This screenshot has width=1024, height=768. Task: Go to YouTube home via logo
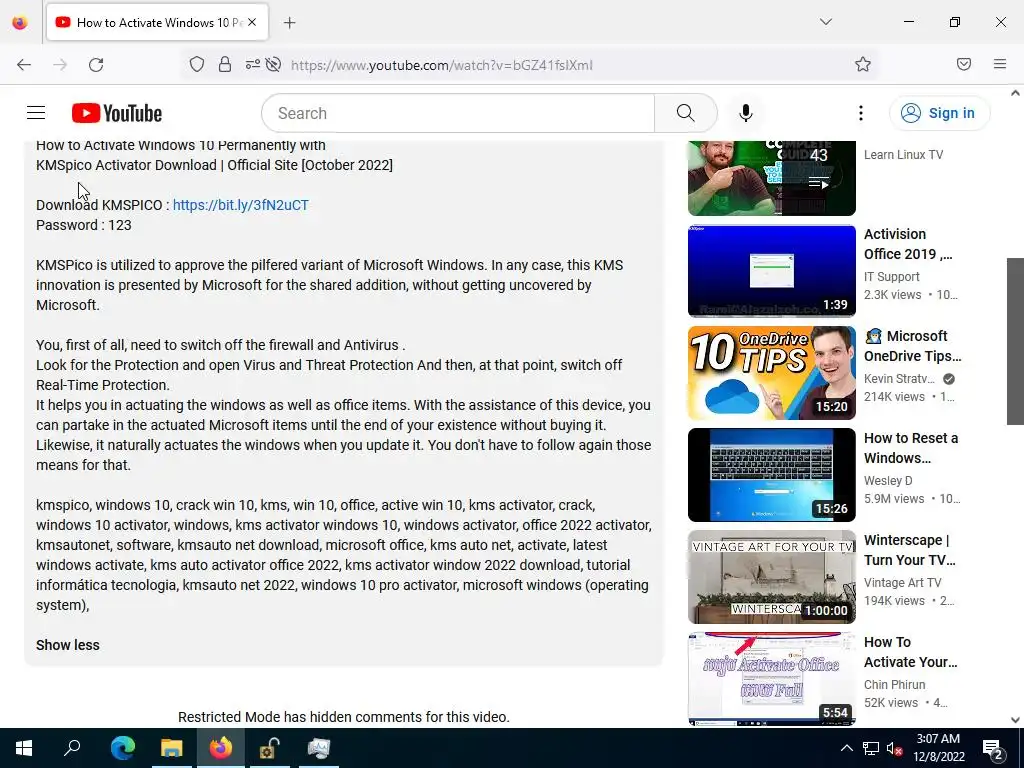click(117, 113)
